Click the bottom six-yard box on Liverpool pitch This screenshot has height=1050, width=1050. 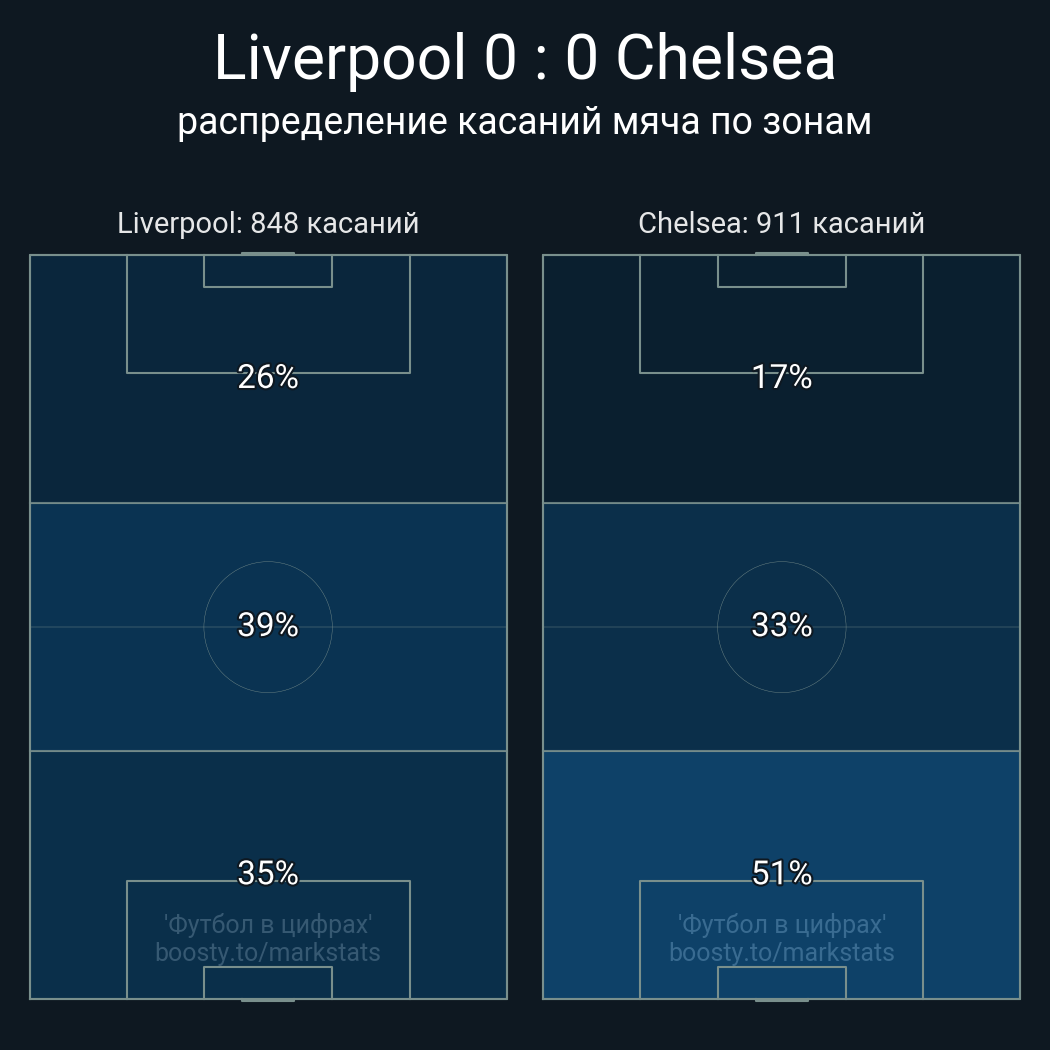tap(268, 982)
